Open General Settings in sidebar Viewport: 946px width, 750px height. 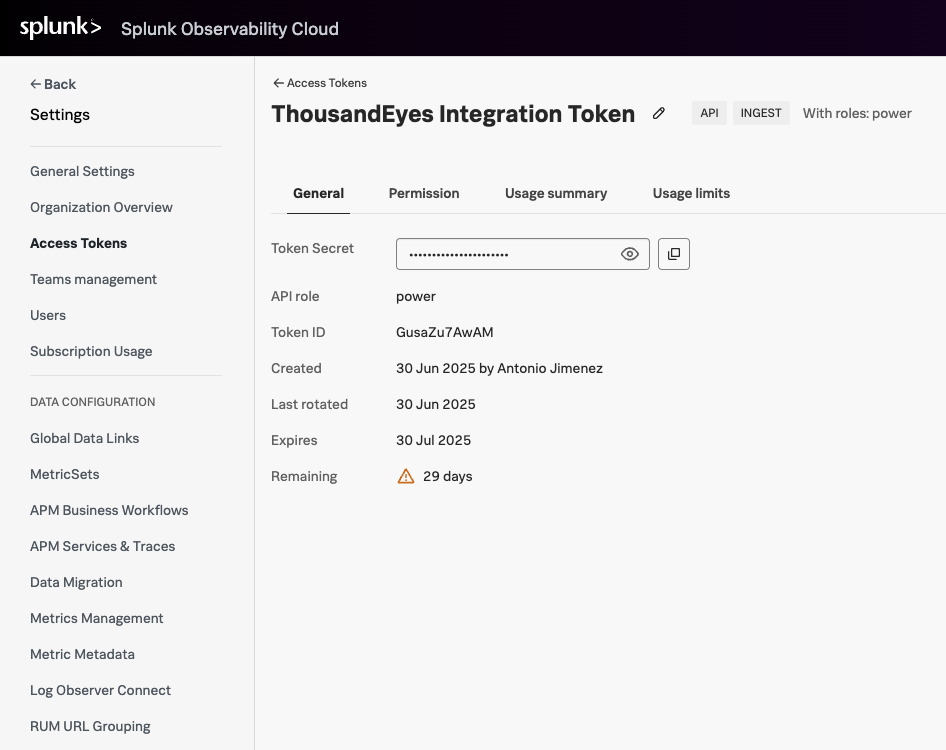click(82, 171)
